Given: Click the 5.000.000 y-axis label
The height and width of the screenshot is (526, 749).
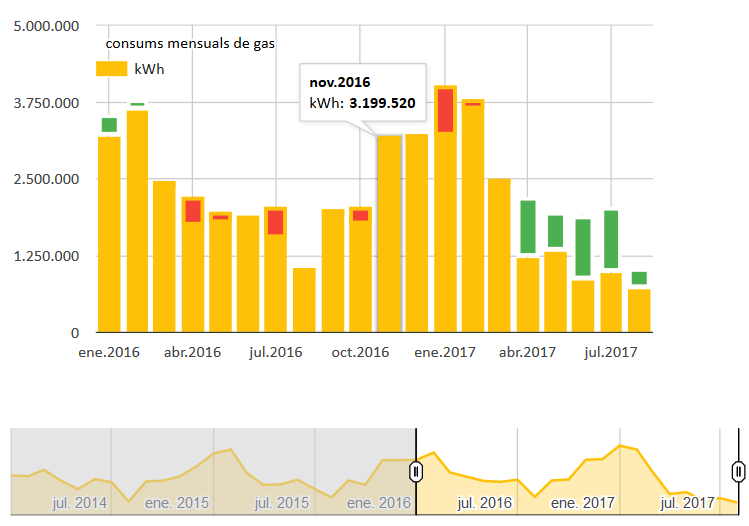Looking at the screenshot, I should point(46,26).
